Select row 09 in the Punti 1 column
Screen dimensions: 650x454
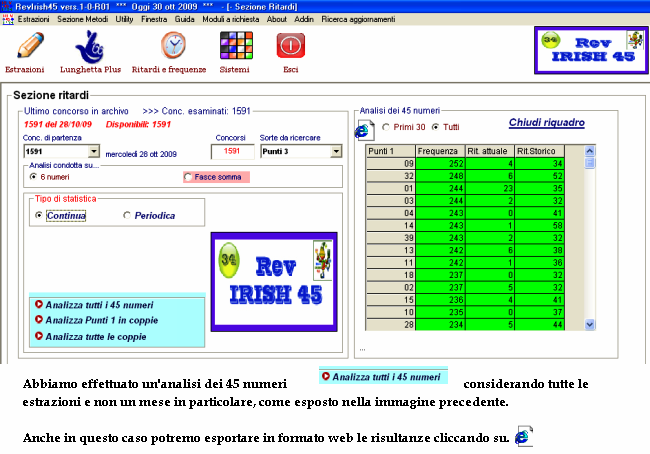[390, 163]
